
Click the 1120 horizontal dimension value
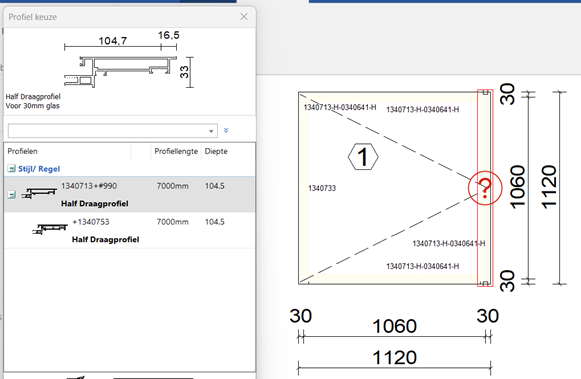pyautogui.click(x=394, y=358)
